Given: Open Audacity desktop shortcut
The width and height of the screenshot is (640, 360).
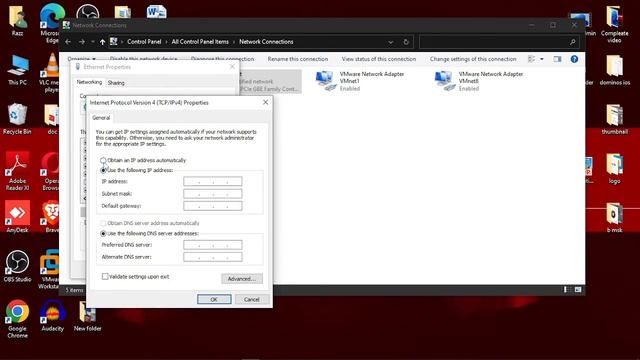Looking at the screenshot, I should [x=53, y=316].
